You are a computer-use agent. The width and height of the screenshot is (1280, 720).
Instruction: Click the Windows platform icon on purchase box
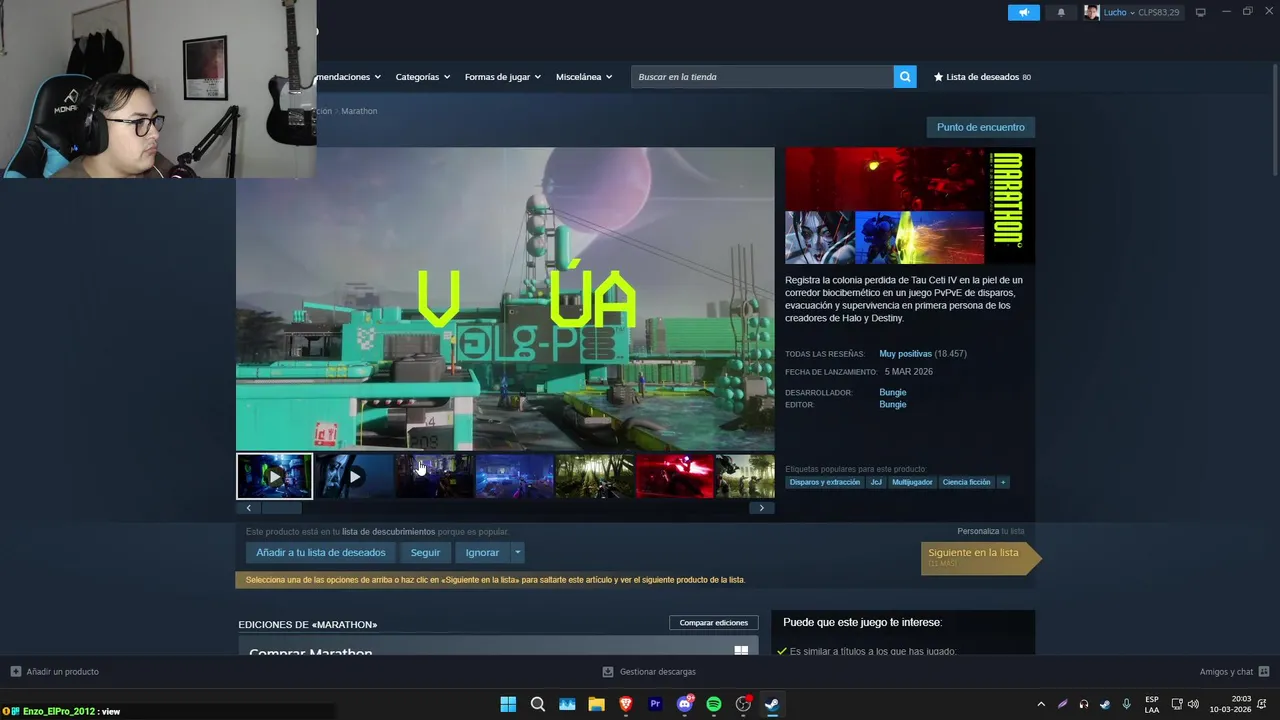(741, 651)
